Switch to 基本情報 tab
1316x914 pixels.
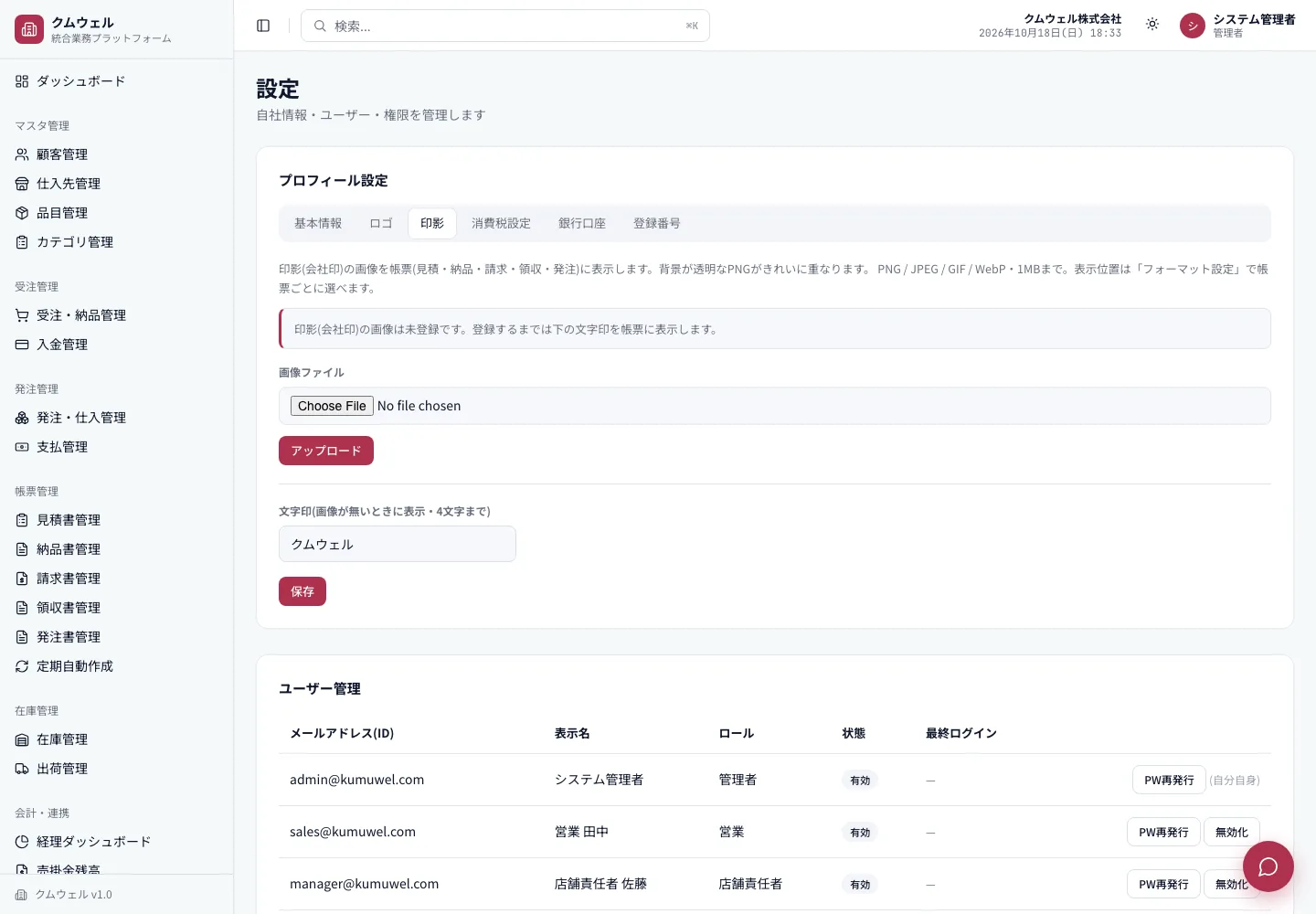pos(318,223)
